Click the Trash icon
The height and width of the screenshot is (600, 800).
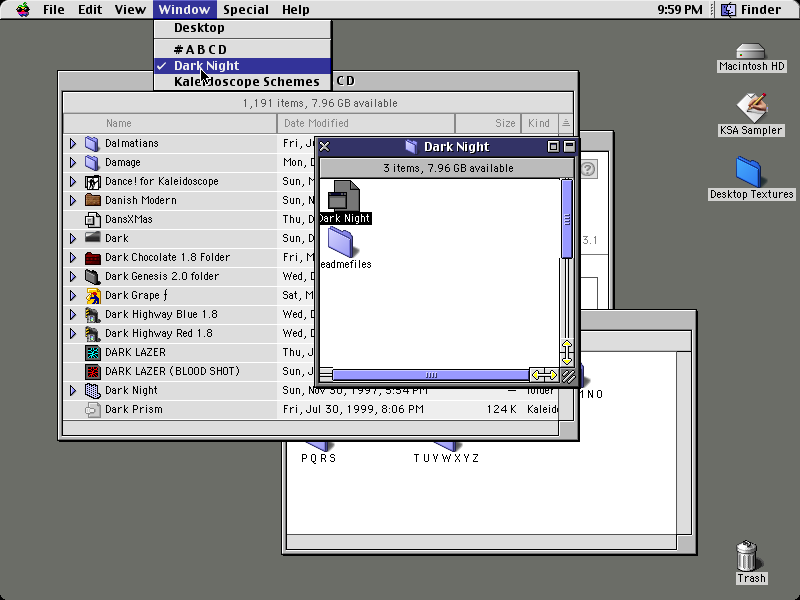[x=746, y=556]
